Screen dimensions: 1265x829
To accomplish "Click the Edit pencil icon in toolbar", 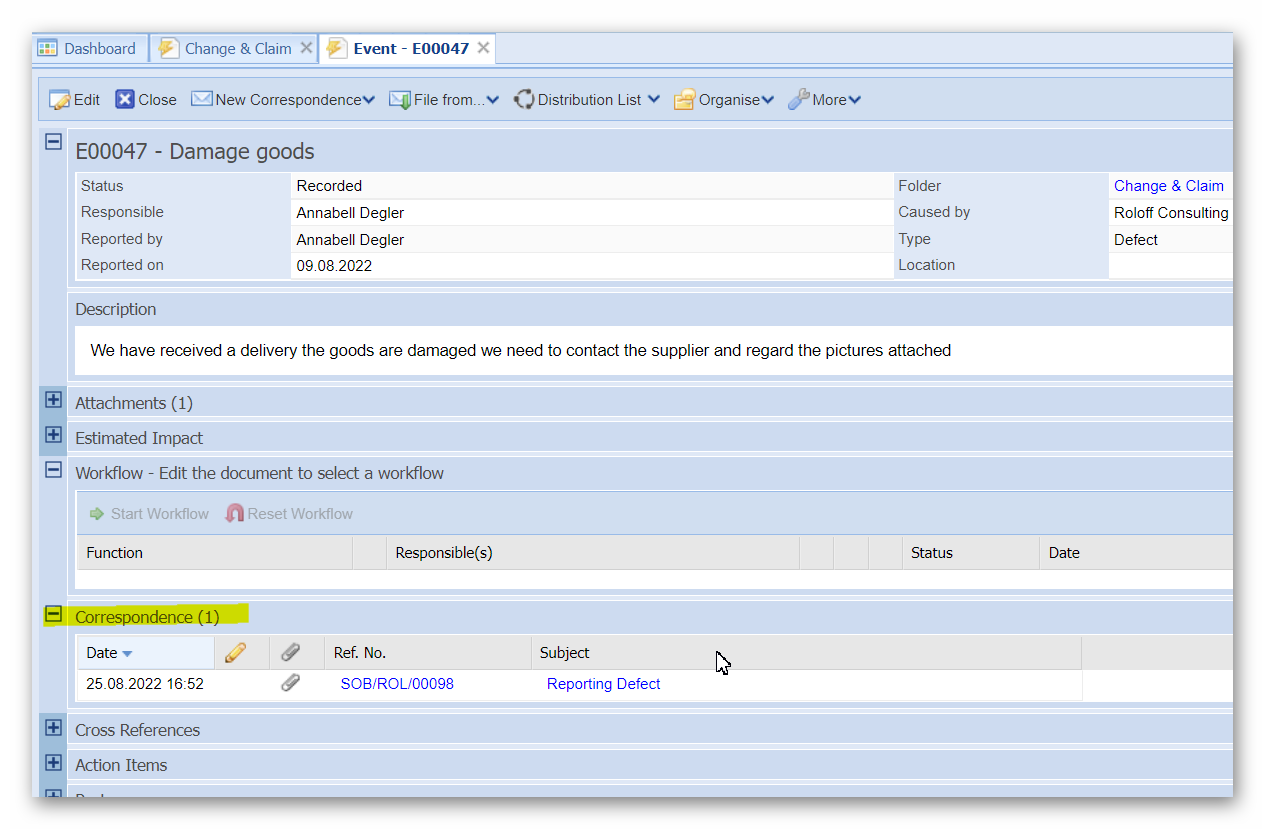I will coord(60,100).
